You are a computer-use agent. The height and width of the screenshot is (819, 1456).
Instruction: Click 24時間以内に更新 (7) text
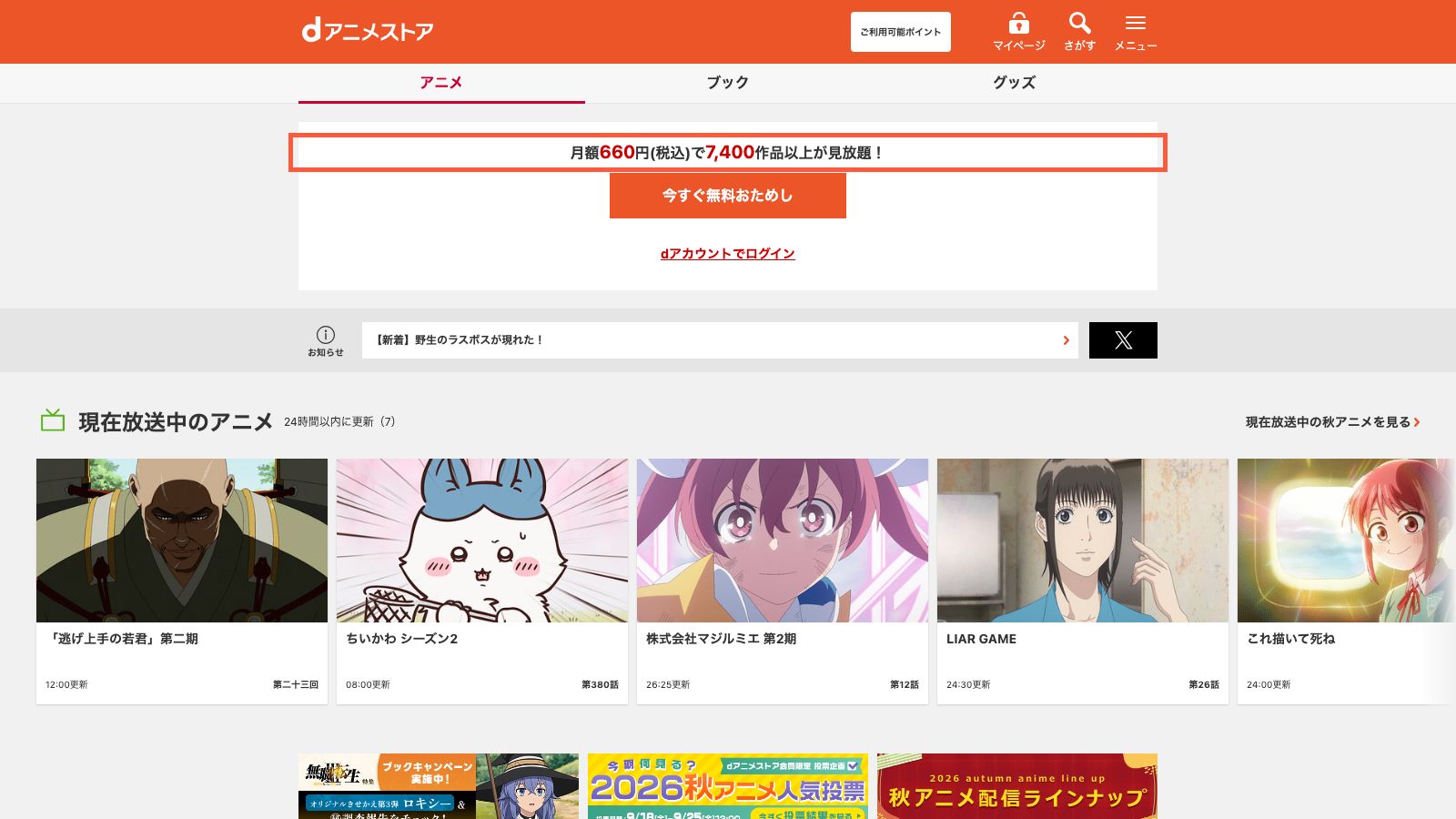pyautogui.click(x=339, y=421)
